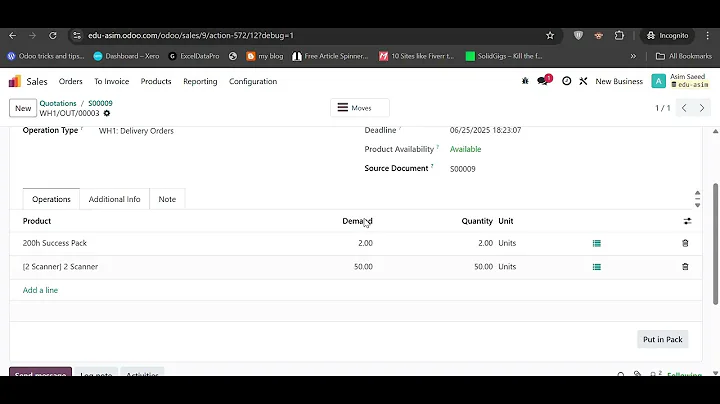Delete the 2 Scanner line

[685, 267]
